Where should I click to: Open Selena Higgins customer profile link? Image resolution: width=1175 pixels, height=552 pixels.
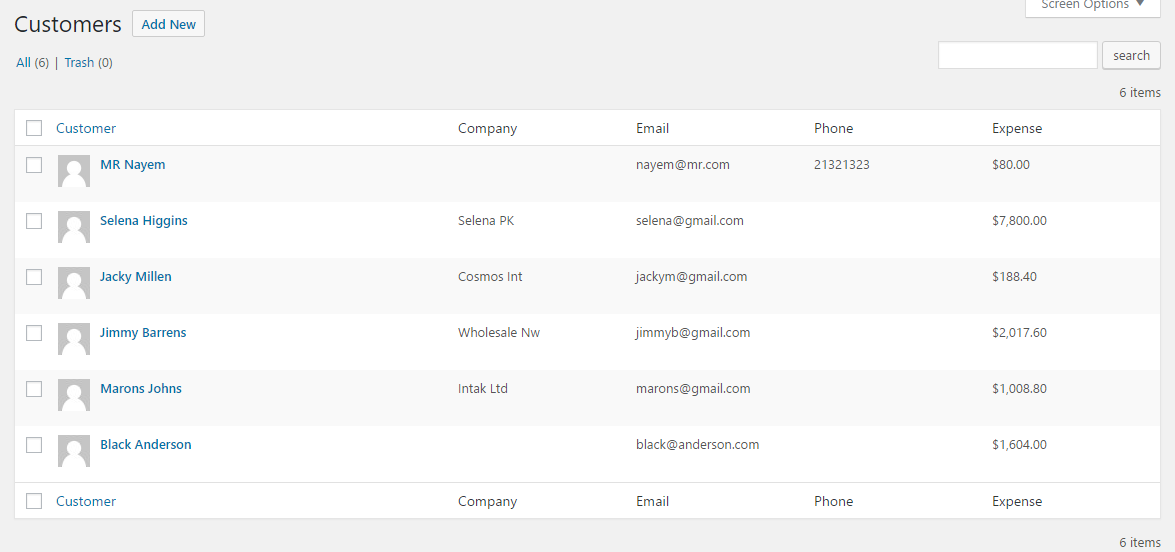pyautogui.click(x=144, y=221)
